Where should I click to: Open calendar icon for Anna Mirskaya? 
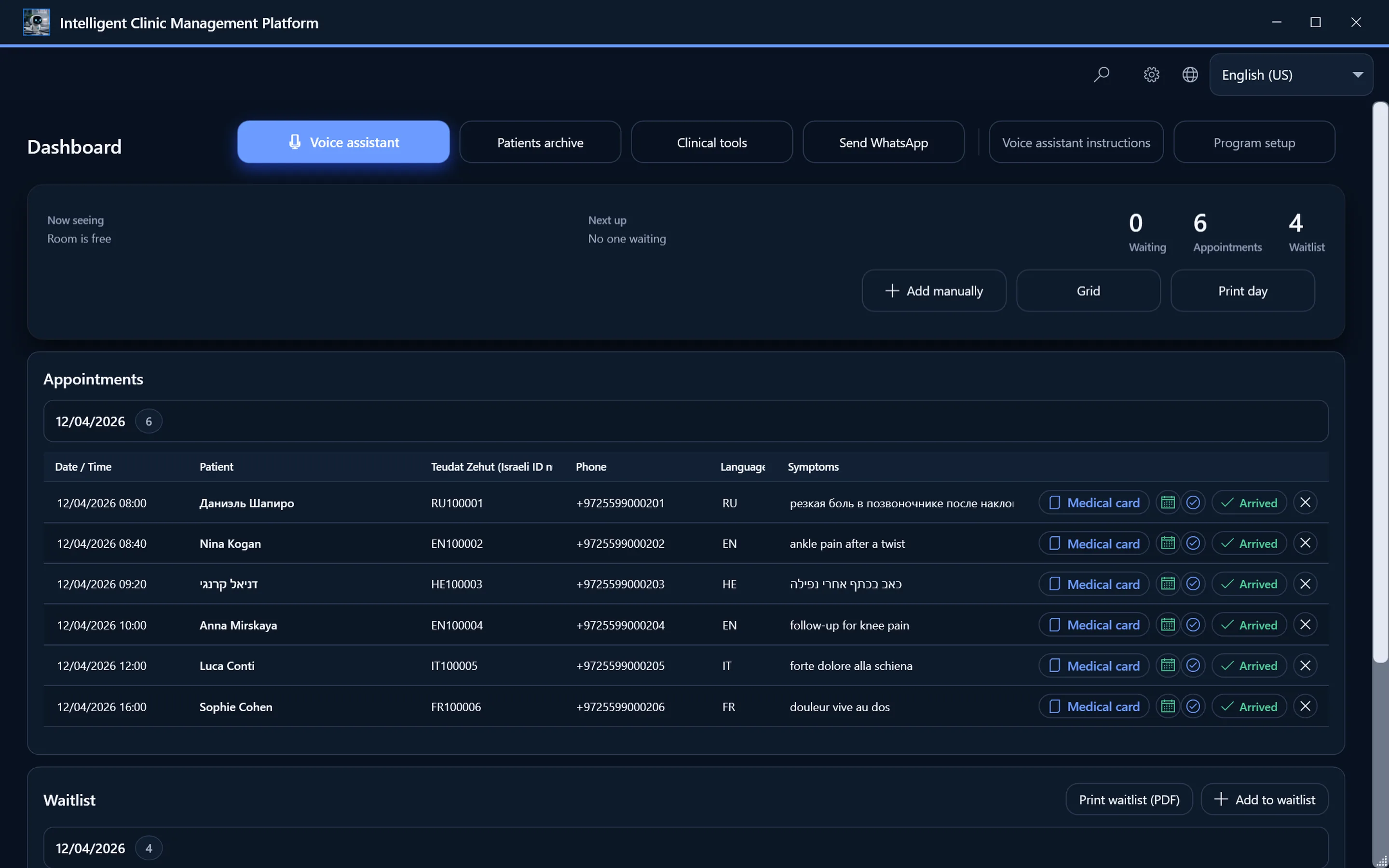tap(1168, 624)
